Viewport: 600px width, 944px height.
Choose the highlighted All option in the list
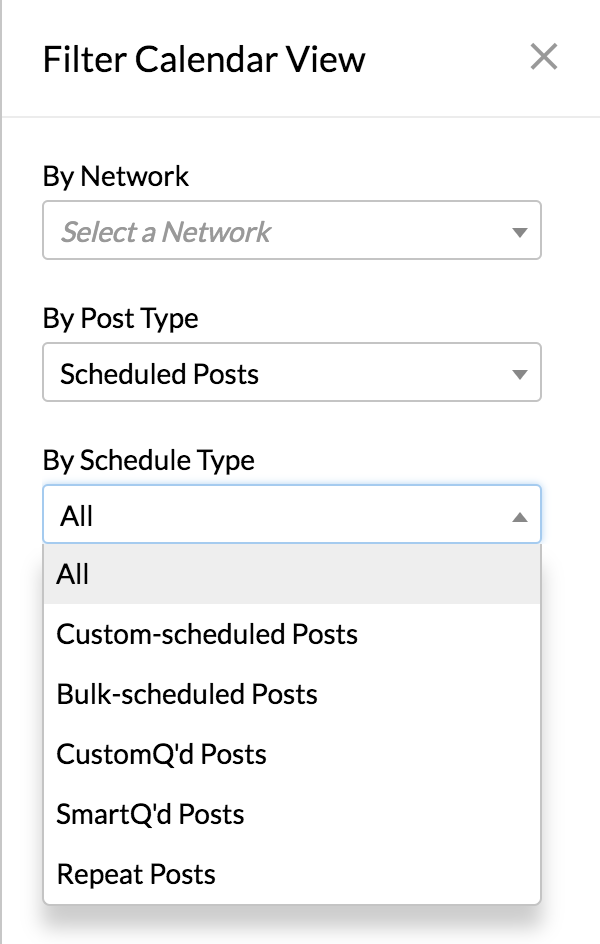click(291, 574)
